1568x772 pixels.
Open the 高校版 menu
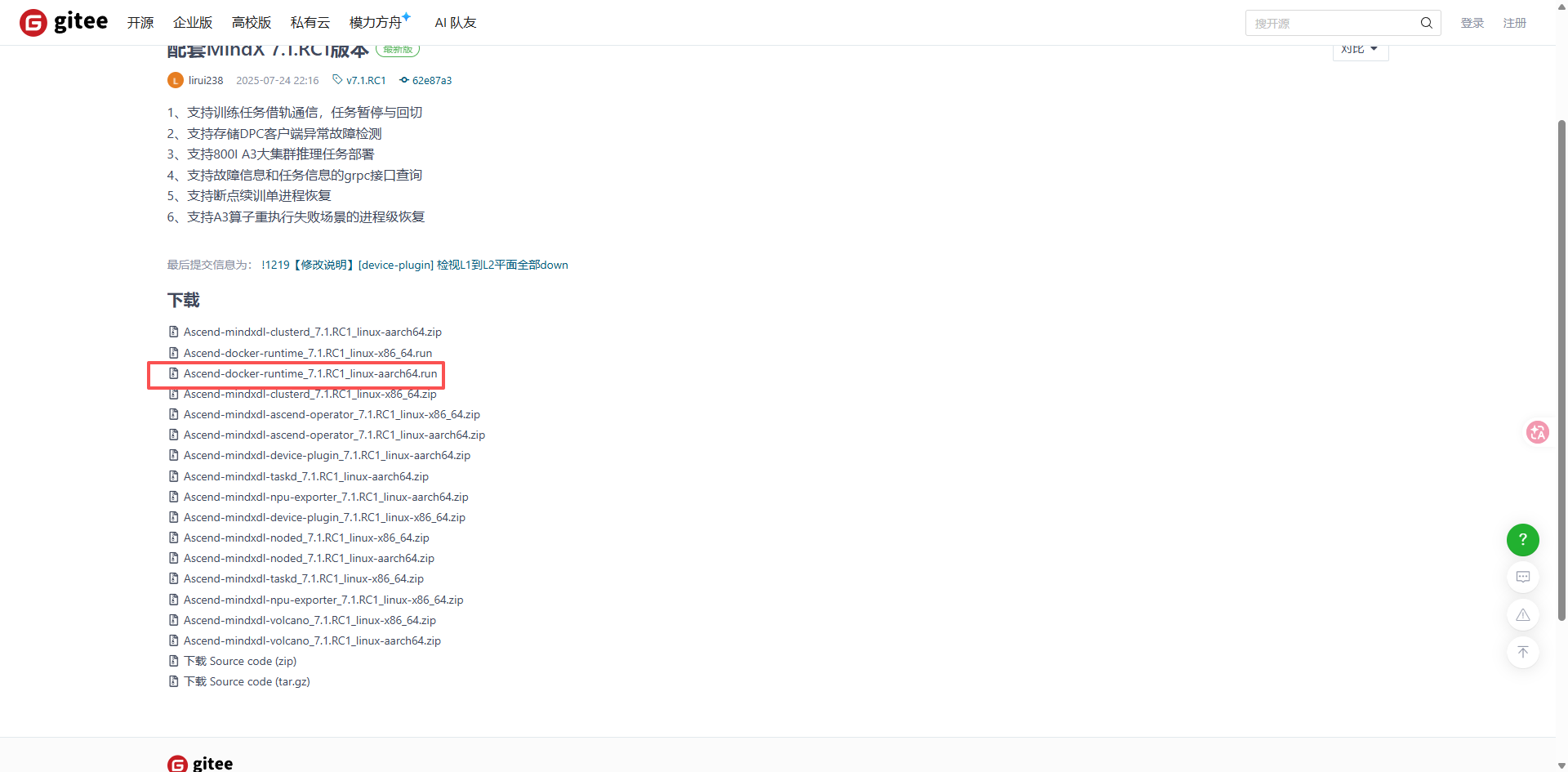[x=252, y=23]
